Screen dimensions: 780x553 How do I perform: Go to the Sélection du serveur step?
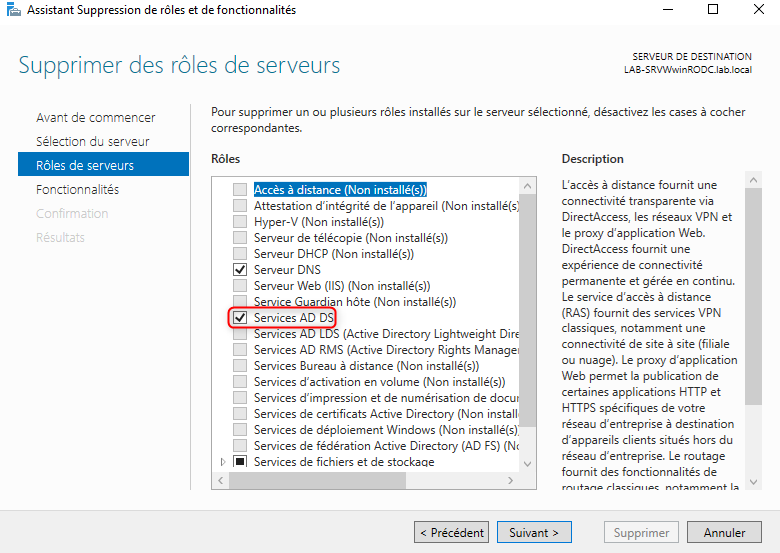point(93,141)
